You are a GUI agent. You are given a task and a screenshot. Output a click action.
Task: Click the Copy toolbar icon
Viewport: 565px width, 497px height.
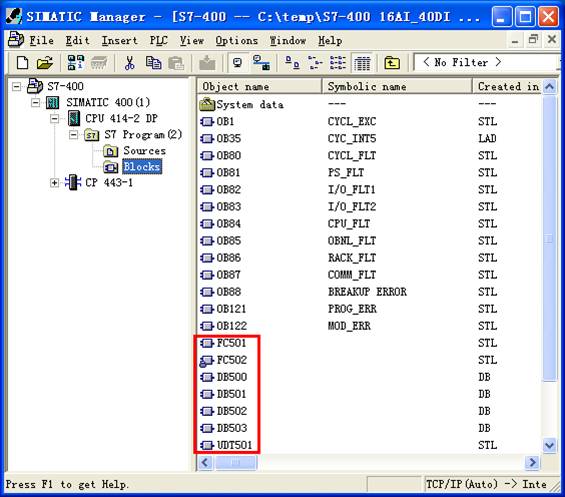click(154, 63)
